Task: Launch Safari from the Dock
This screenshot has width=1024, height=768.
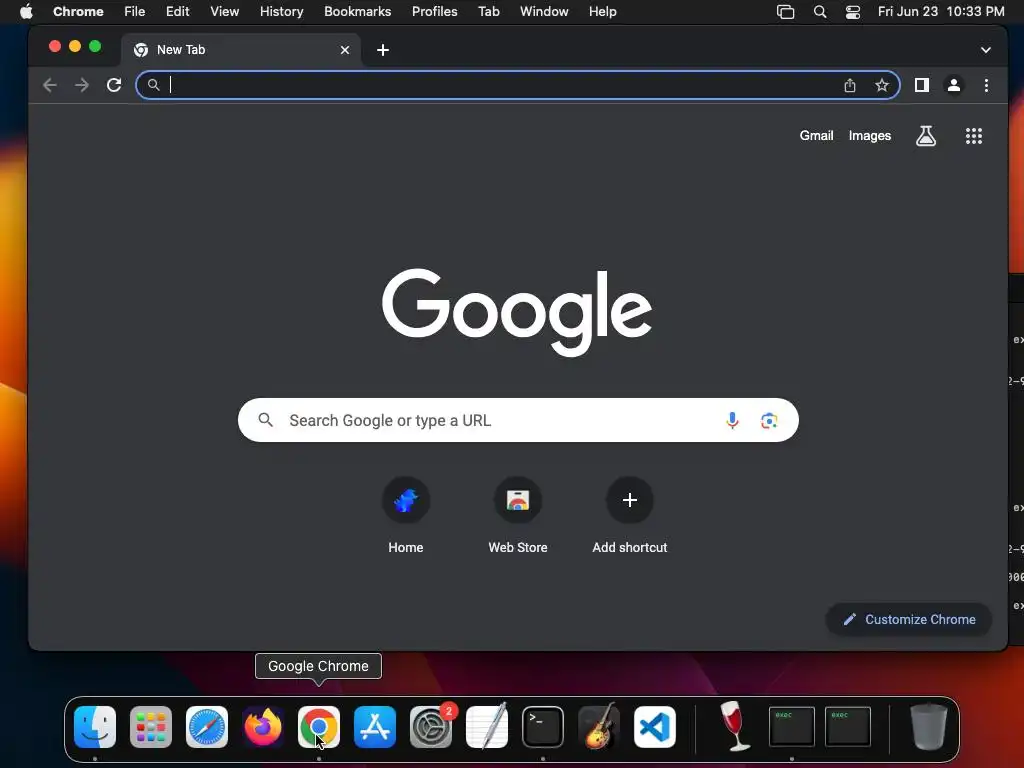Action: click(x=207, y=727)
